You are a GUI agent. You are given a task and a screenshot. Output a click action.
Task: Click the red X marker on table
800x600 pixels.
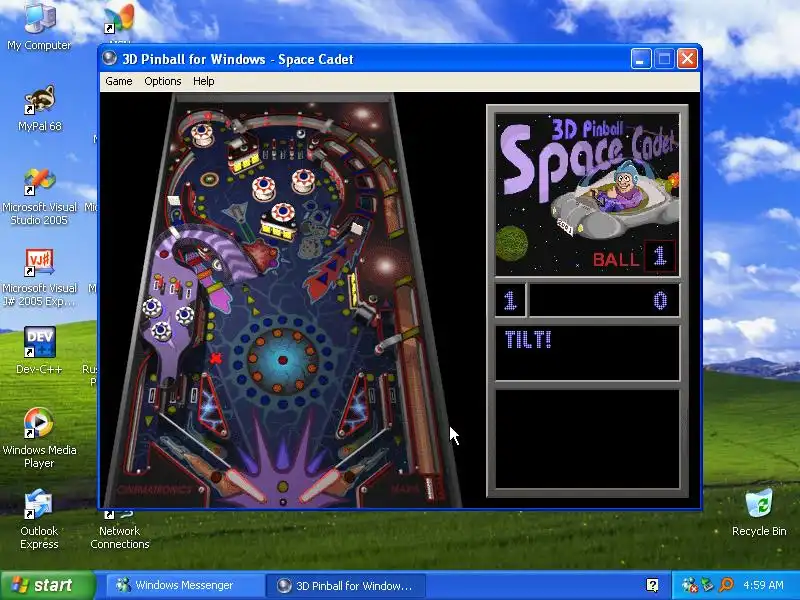click(x=216, y=358)
